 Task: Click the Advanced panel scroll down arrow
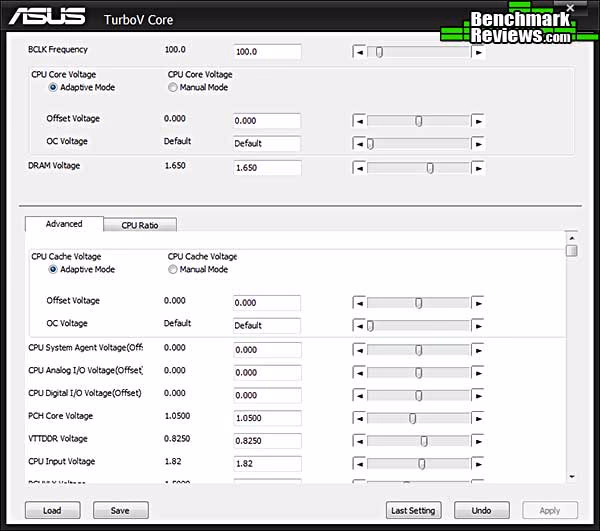(572, 476)
